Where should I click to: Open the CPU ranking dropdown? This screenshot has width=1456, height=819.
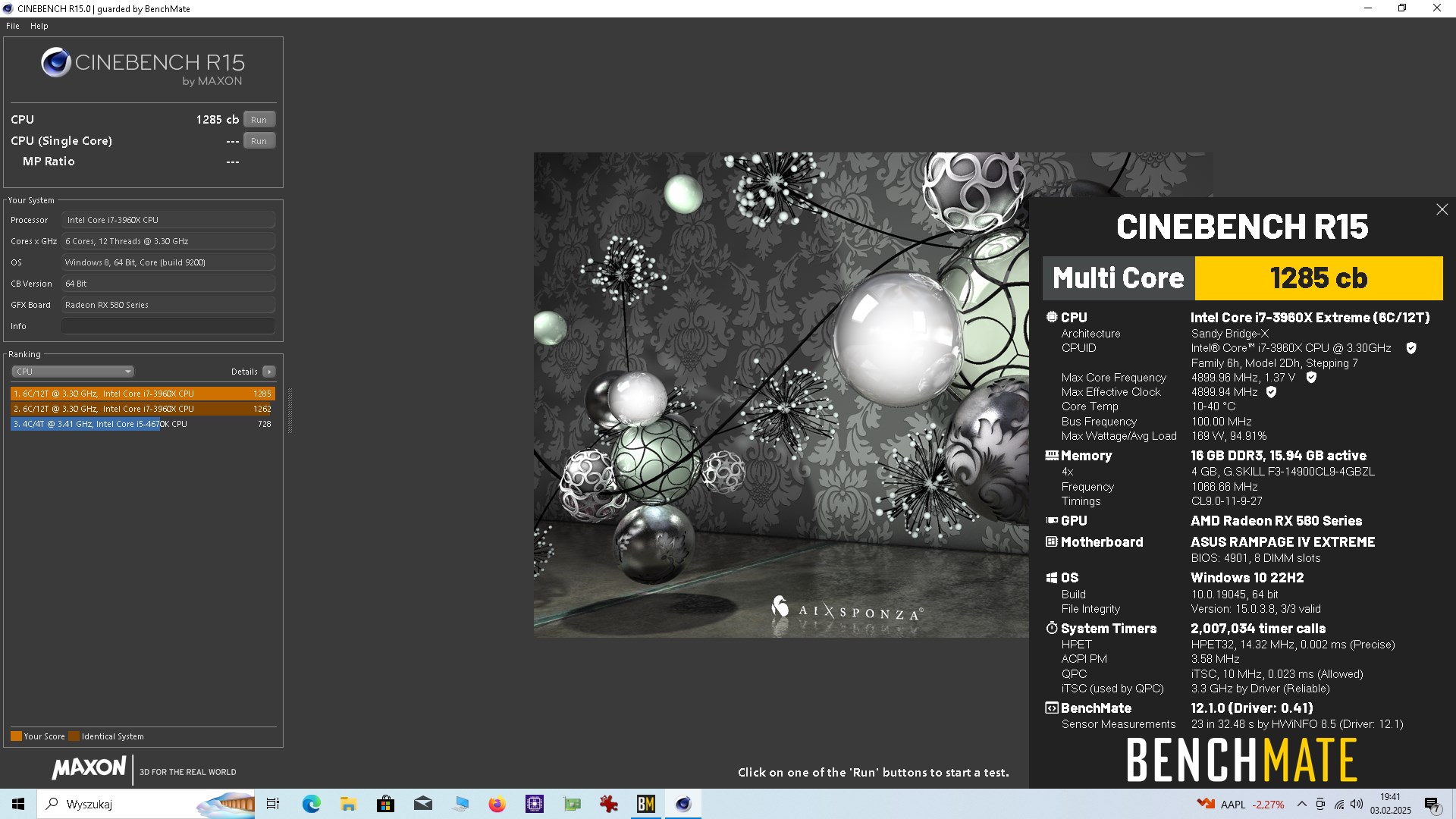(73, 372)
